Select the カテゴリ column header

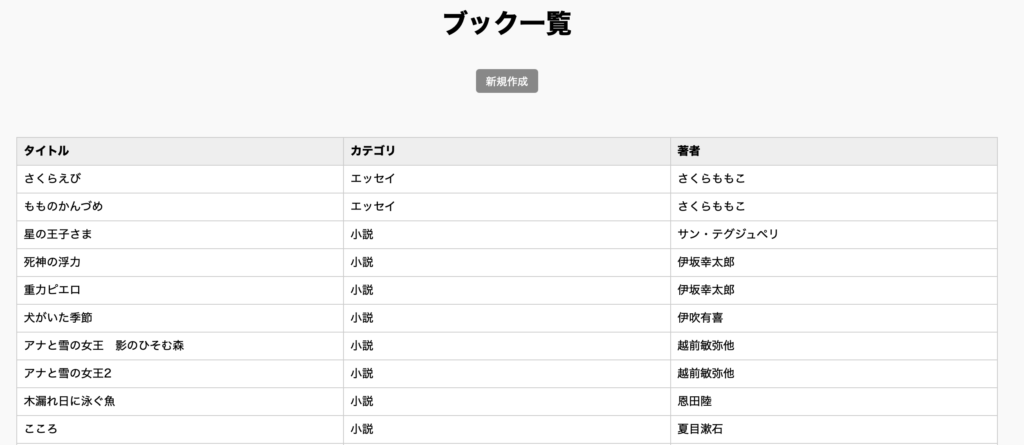507,151
